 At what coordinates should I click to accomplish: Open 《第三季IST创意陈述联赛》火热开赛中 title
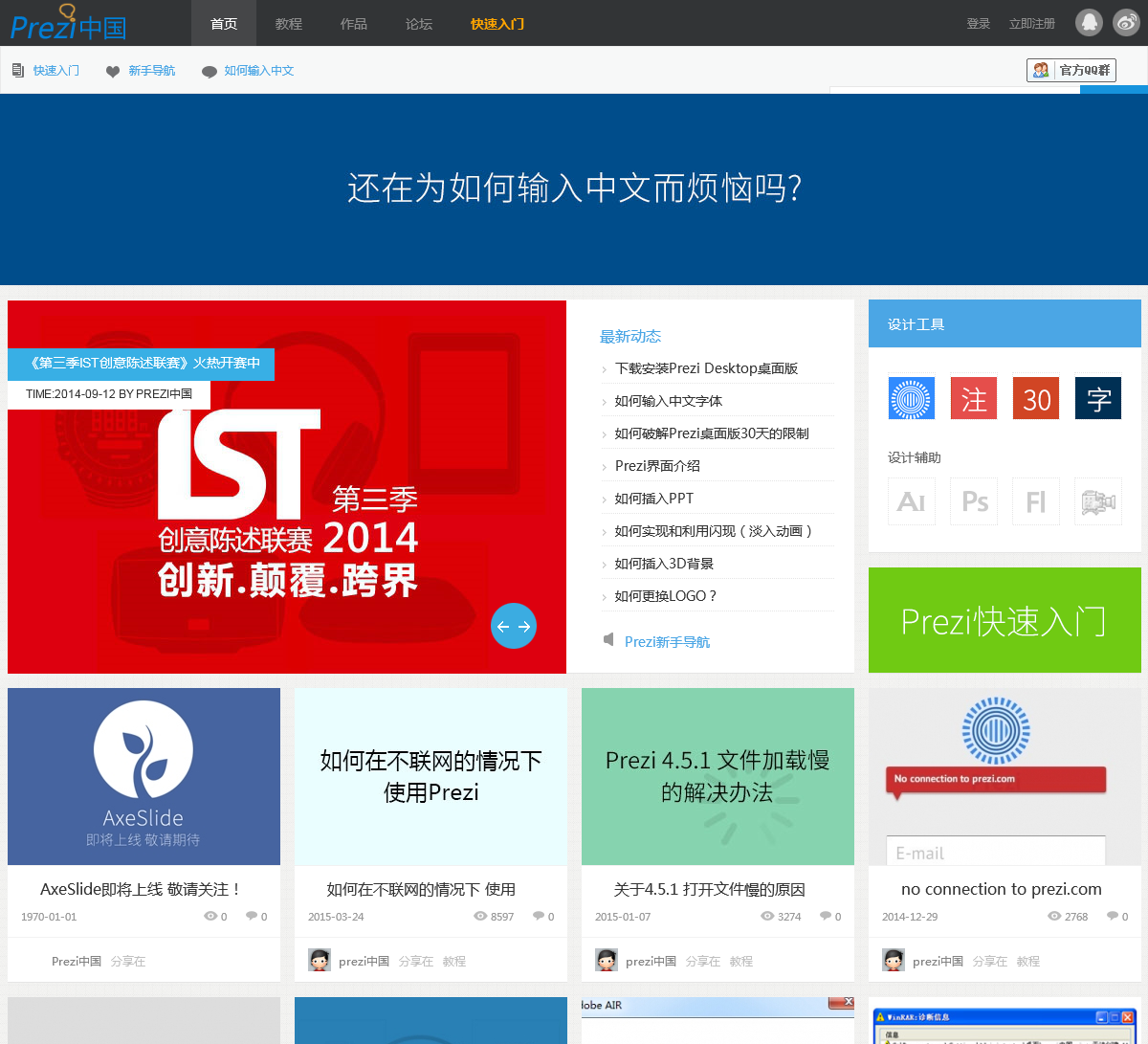[142, 364]
